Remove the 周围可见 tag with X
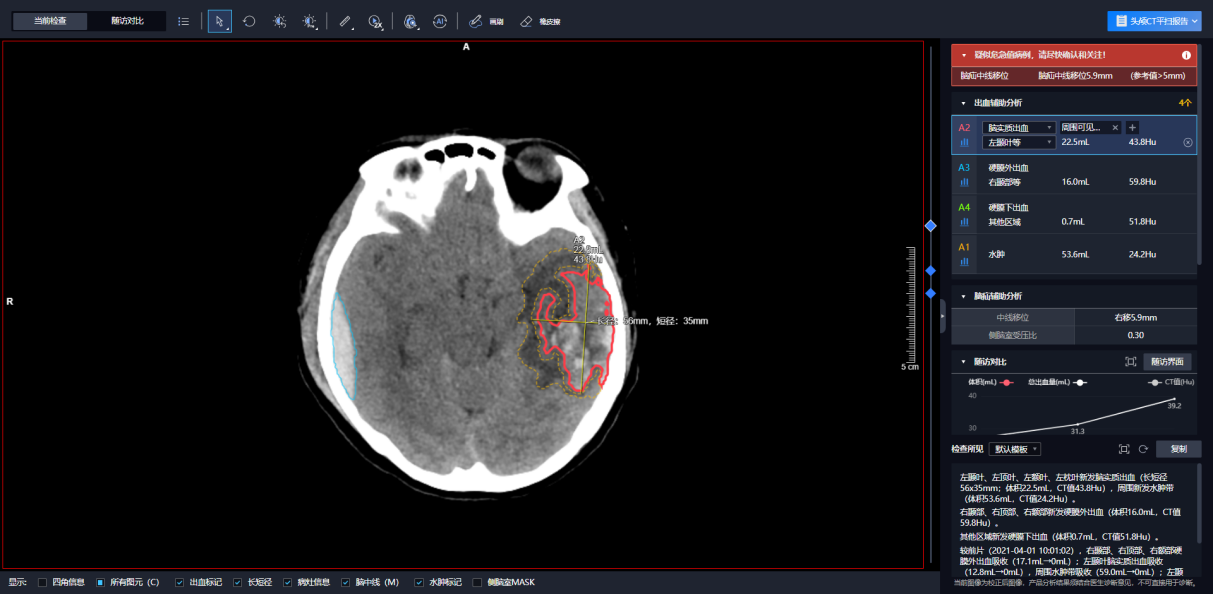The width and height of the screenshot is (1213, 594). click(x=1115, y=128)
